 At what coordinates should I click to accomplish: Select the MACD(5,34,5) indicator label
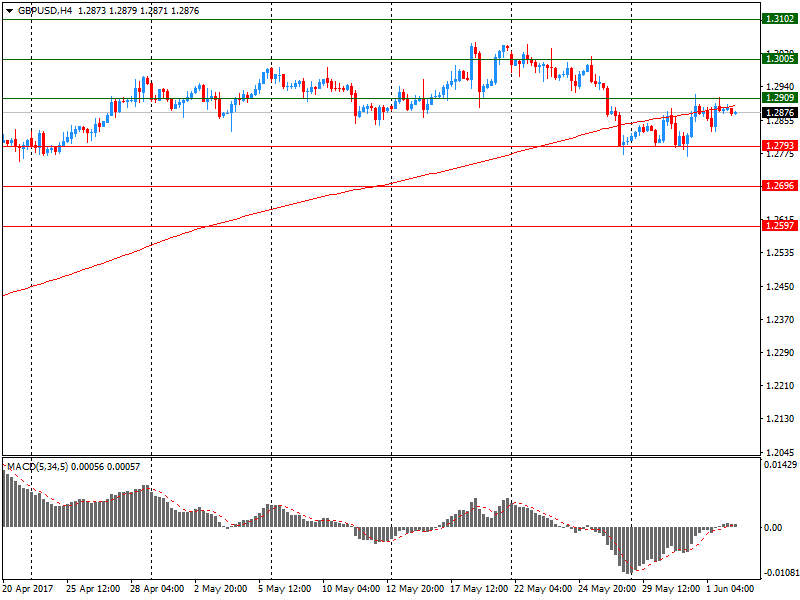[x=37, y=467]
